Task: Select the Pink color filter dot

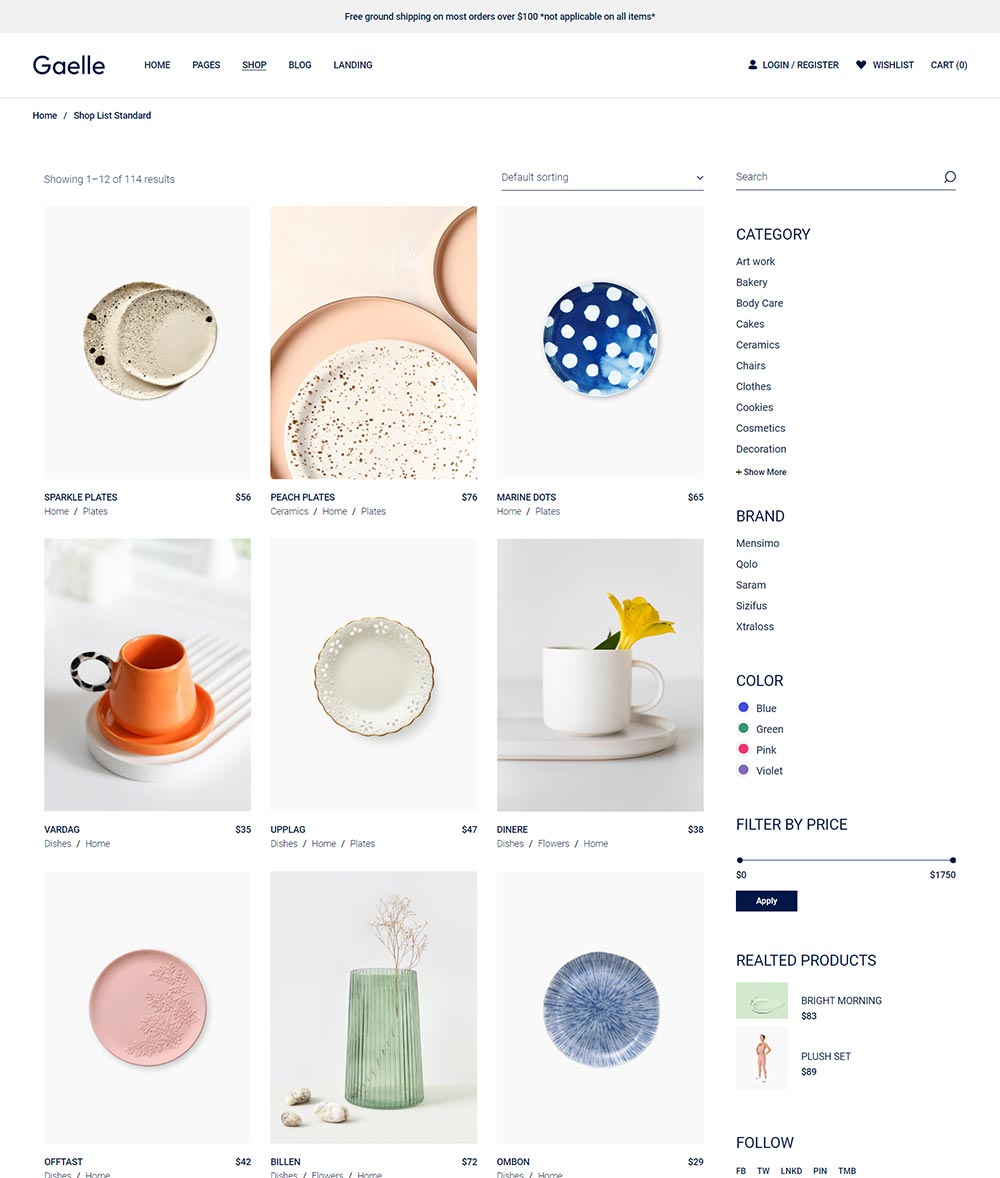Action: [x=743, y=749]
